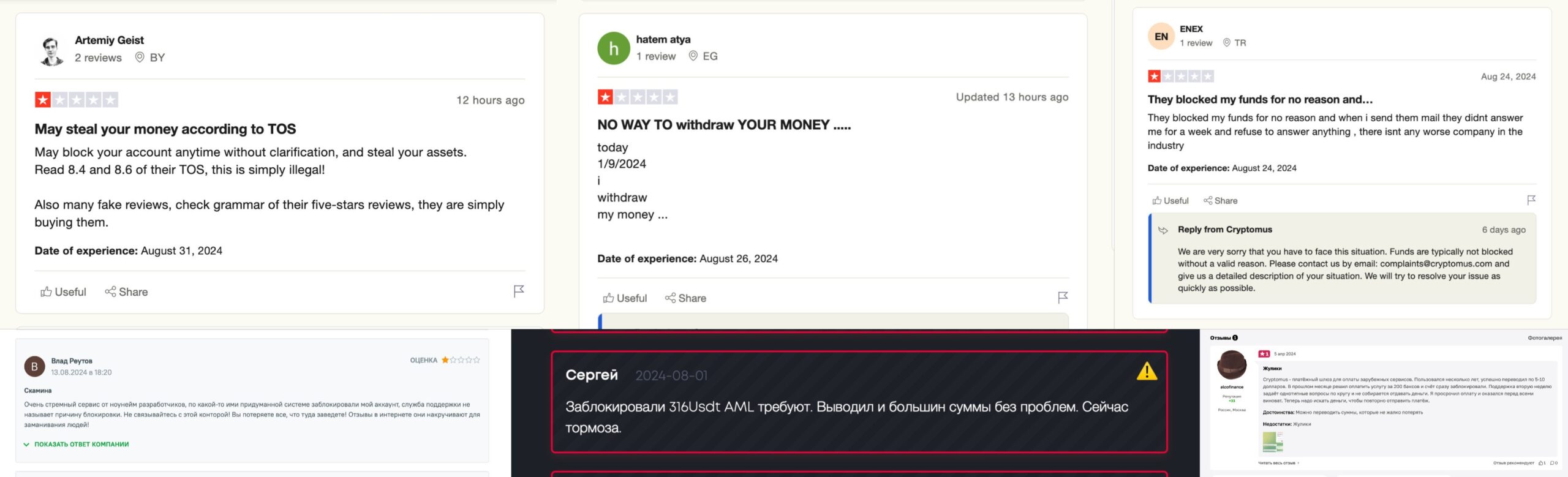This screenshot has width=1568, height=477.
Task: Click the 2024-08-01 date on Сергей's review
Action: tap(671, 375)
